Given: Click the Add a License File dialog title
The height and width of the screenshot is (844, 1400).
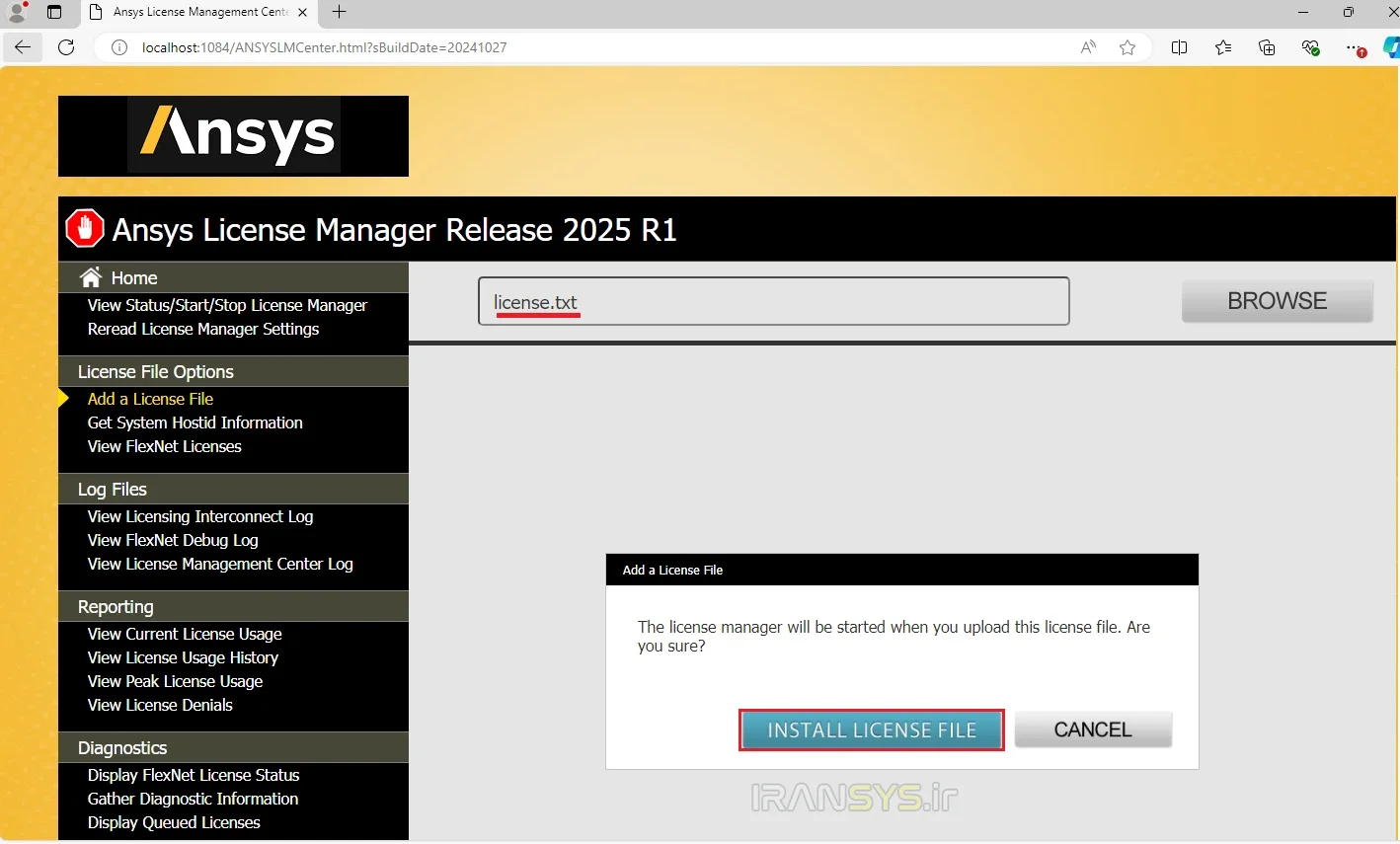Looking at the screenshot, I should [672, 570].
